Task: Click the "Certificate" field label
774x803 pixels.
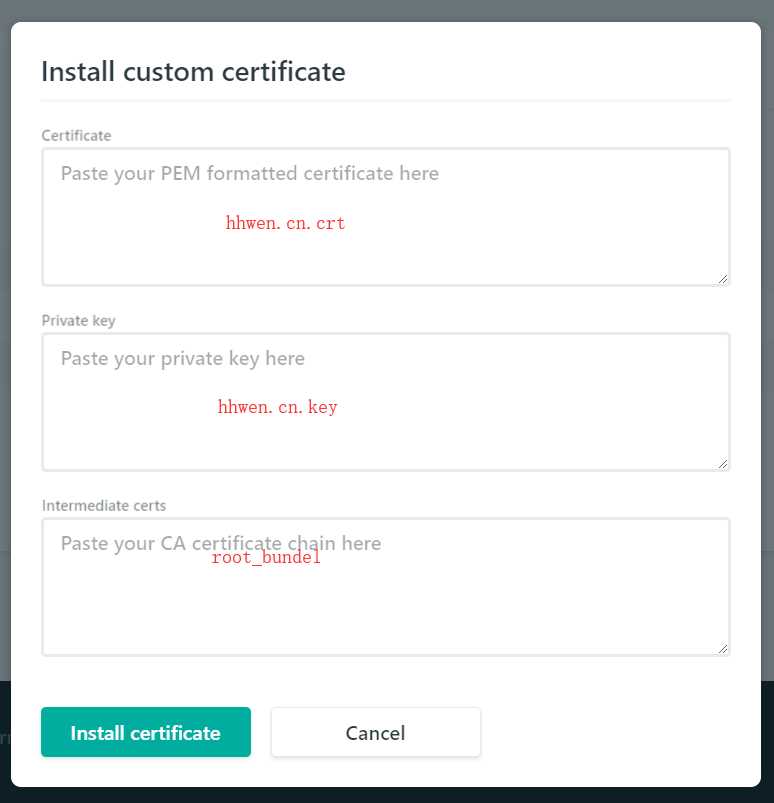Action: pyautogui.click(x=76, y=136)
